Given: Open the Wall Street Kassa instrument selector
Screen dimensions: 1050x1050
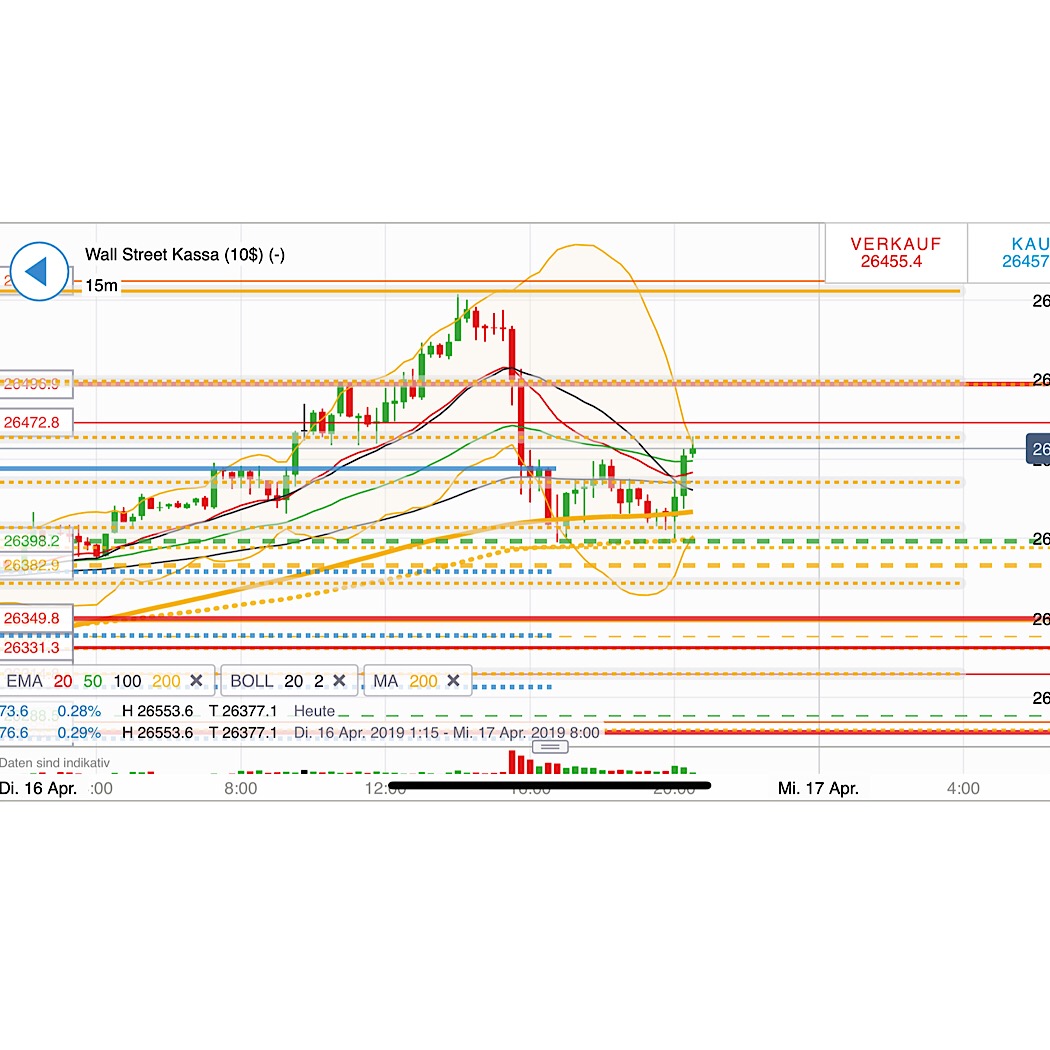Looking at the screenshot, I should 183,254.
